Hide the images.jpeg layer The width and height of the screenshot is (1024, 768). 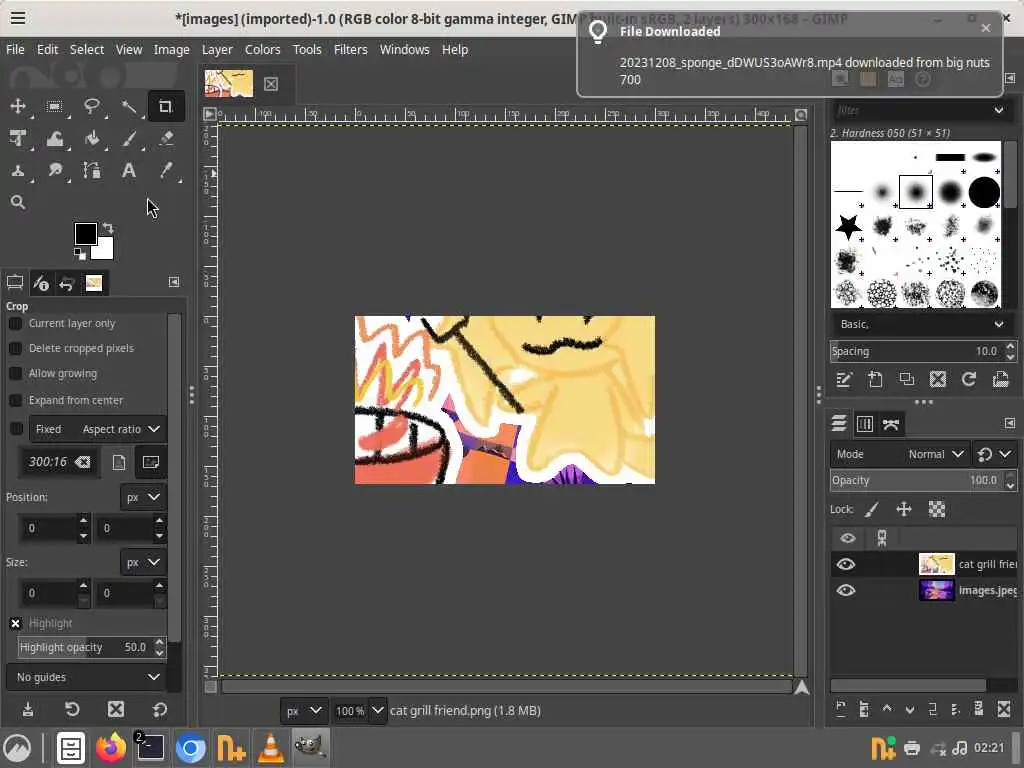point(846,590)
